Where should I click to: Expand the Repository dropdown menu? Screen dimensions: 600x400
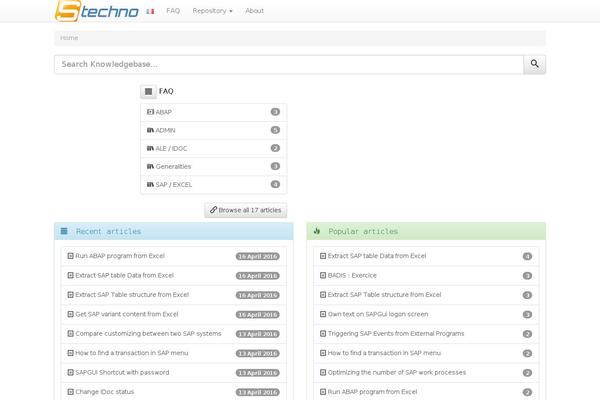coord(212,11)
